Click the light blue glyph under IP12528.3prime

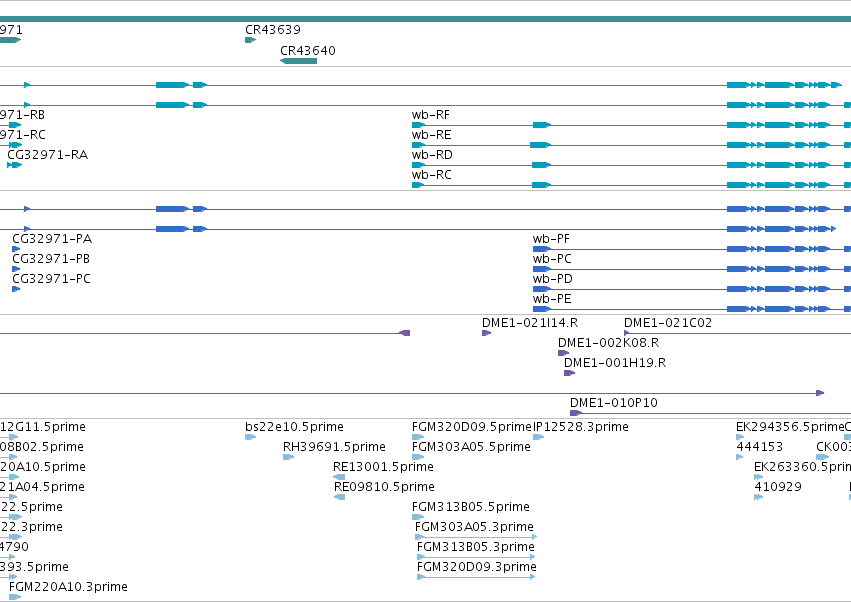pyautogui.click(x=538, y=437)
